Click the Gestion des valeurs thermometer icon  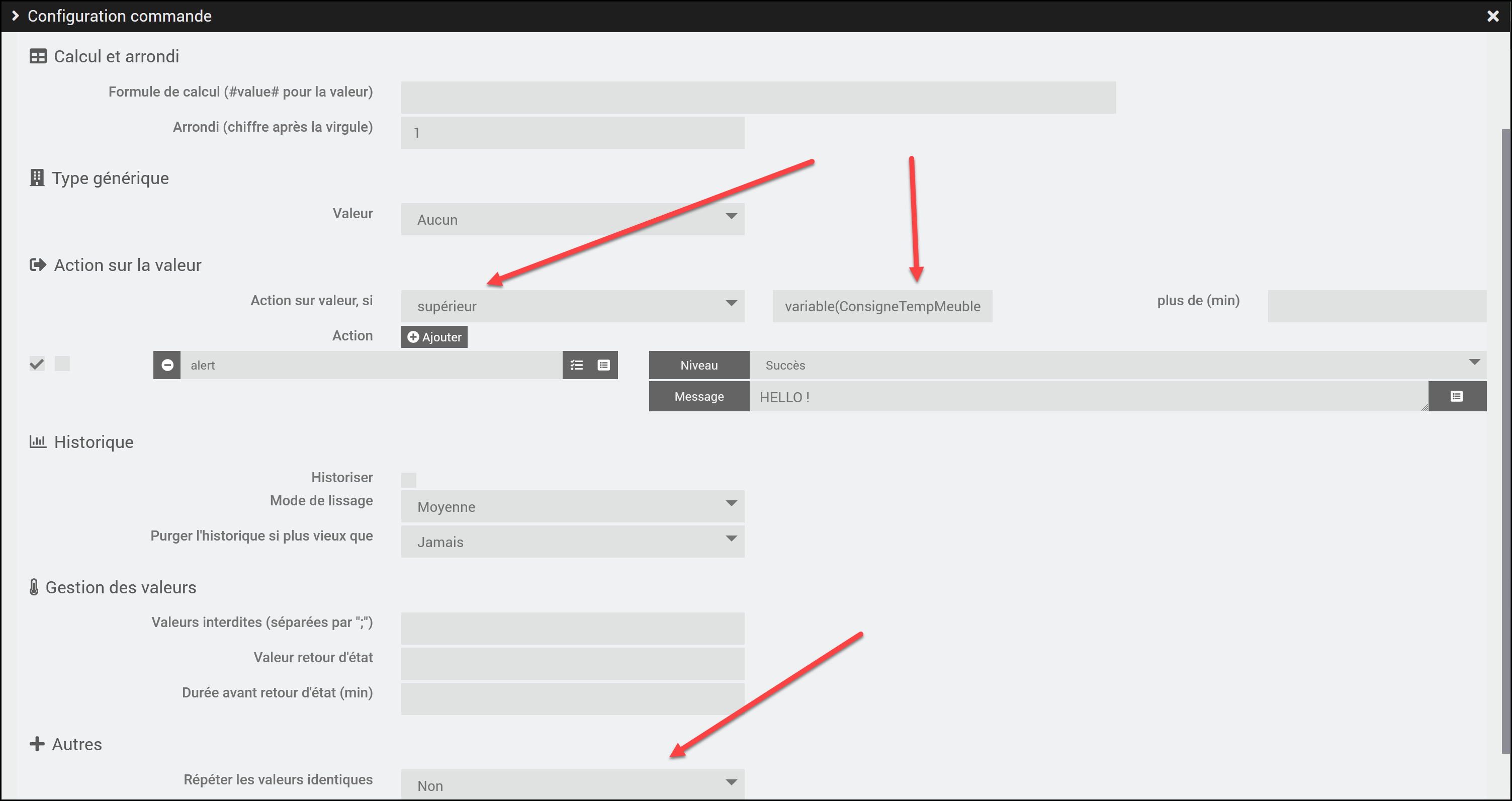pyautogui.click(x=35, y=587)
